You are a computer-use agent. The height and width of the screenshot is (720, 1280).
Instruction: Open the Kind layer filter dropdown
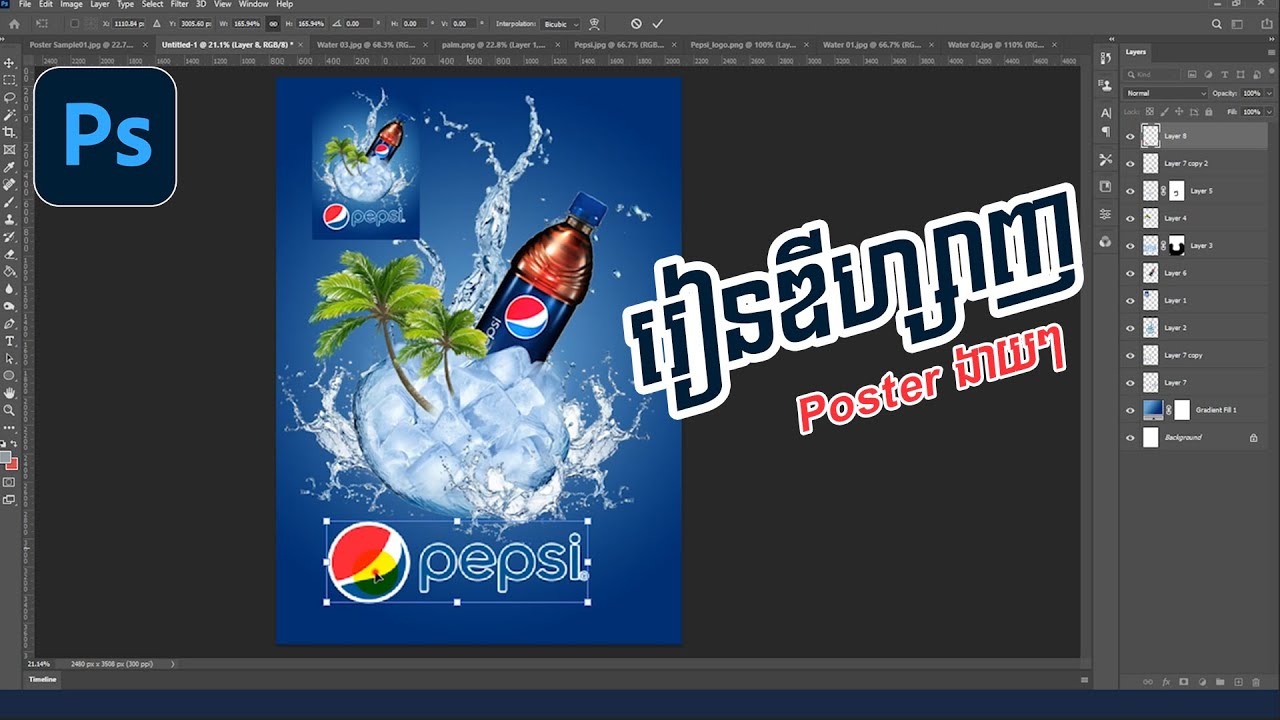pos(1152,75)
